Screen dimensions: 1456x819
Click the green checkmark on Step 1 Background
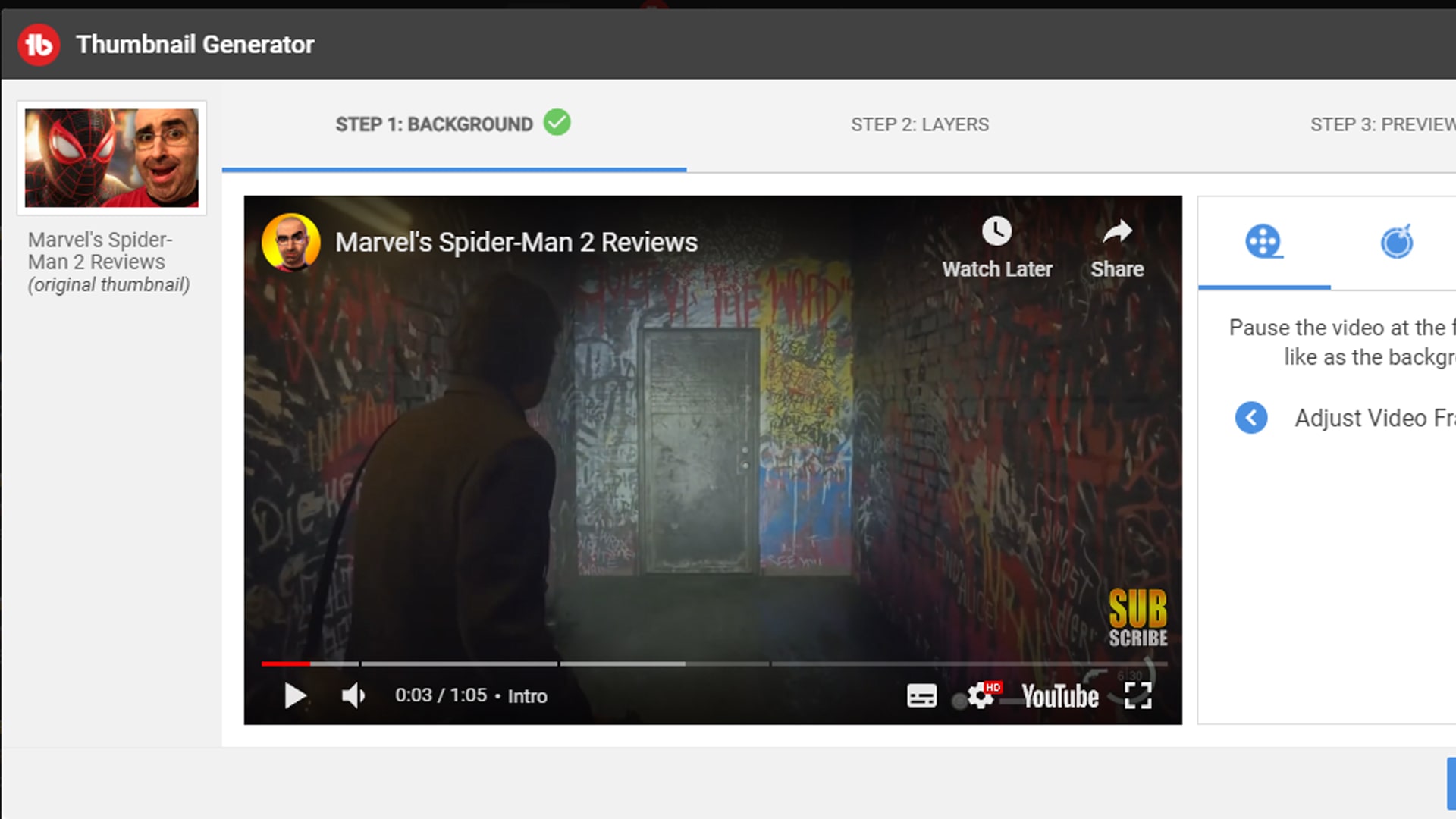557,123
